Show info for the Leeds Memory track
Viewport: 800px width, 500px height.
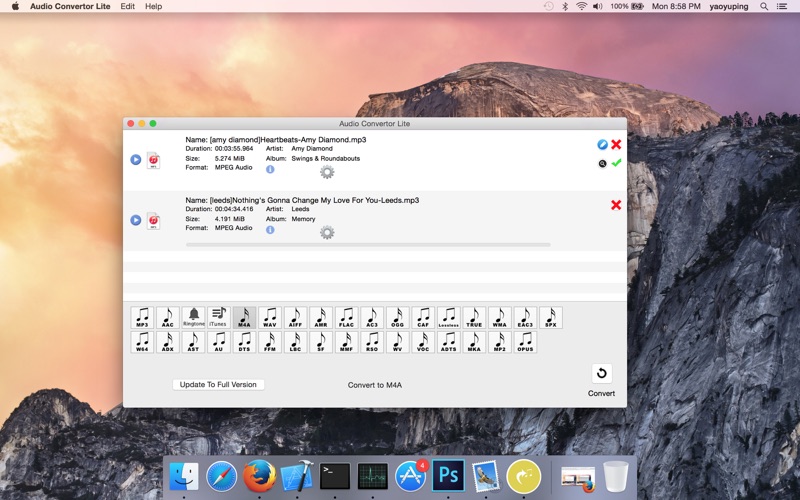coord(270,230)
